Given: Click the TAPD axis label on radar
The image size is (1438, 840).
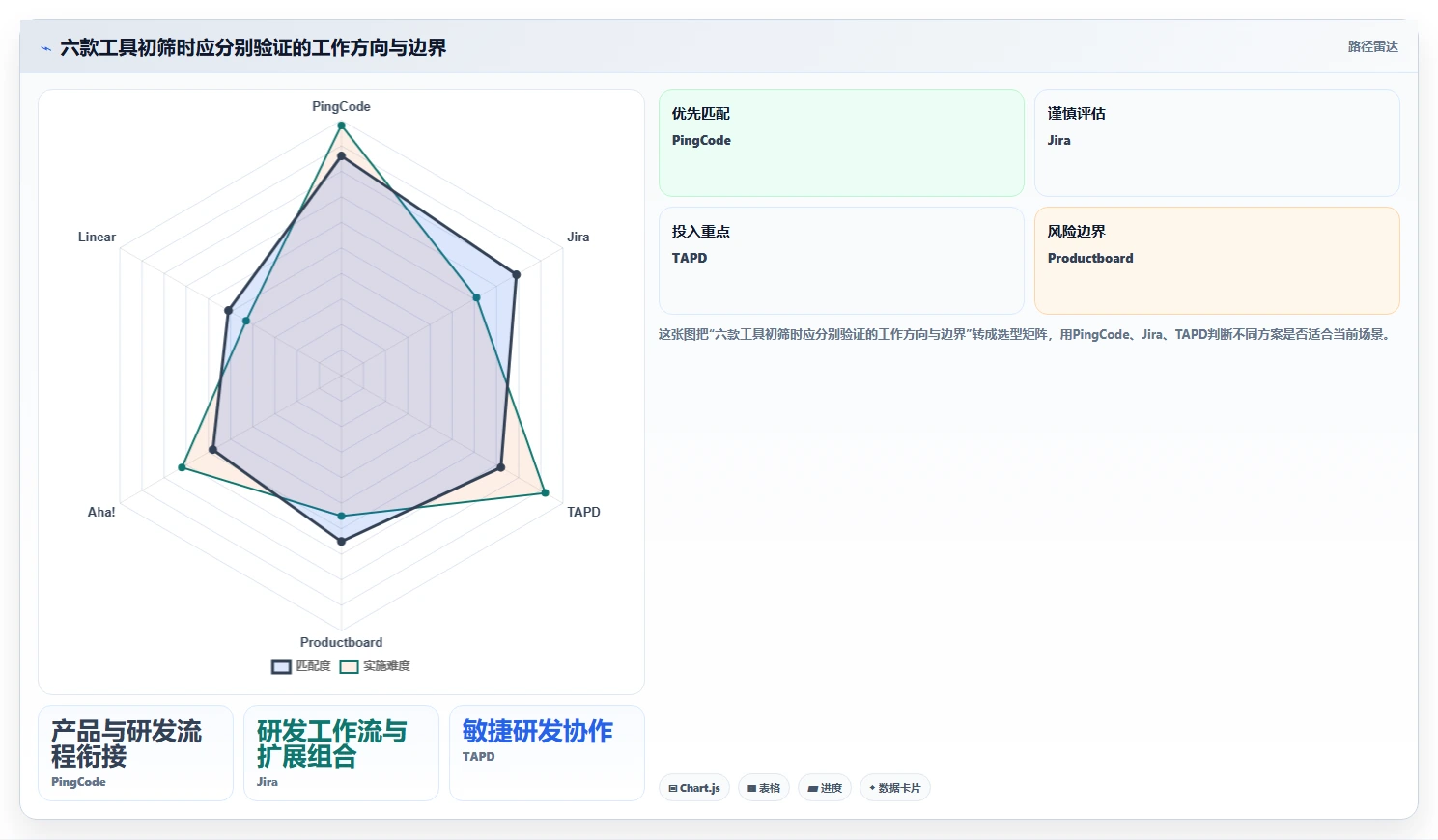Looking at the screenshot, I should (583, 512).
